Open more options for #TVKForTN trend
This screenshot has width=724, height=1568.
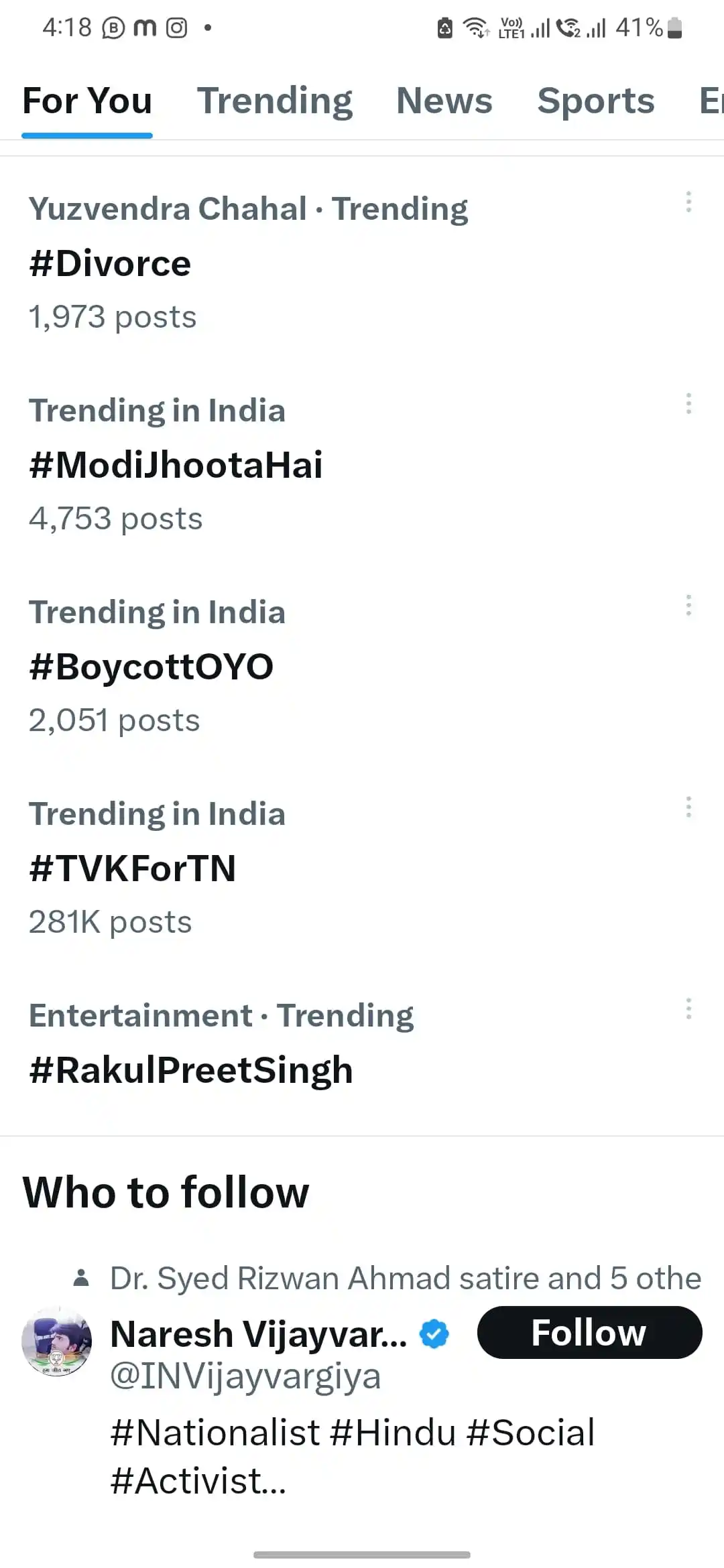point(688,807)
